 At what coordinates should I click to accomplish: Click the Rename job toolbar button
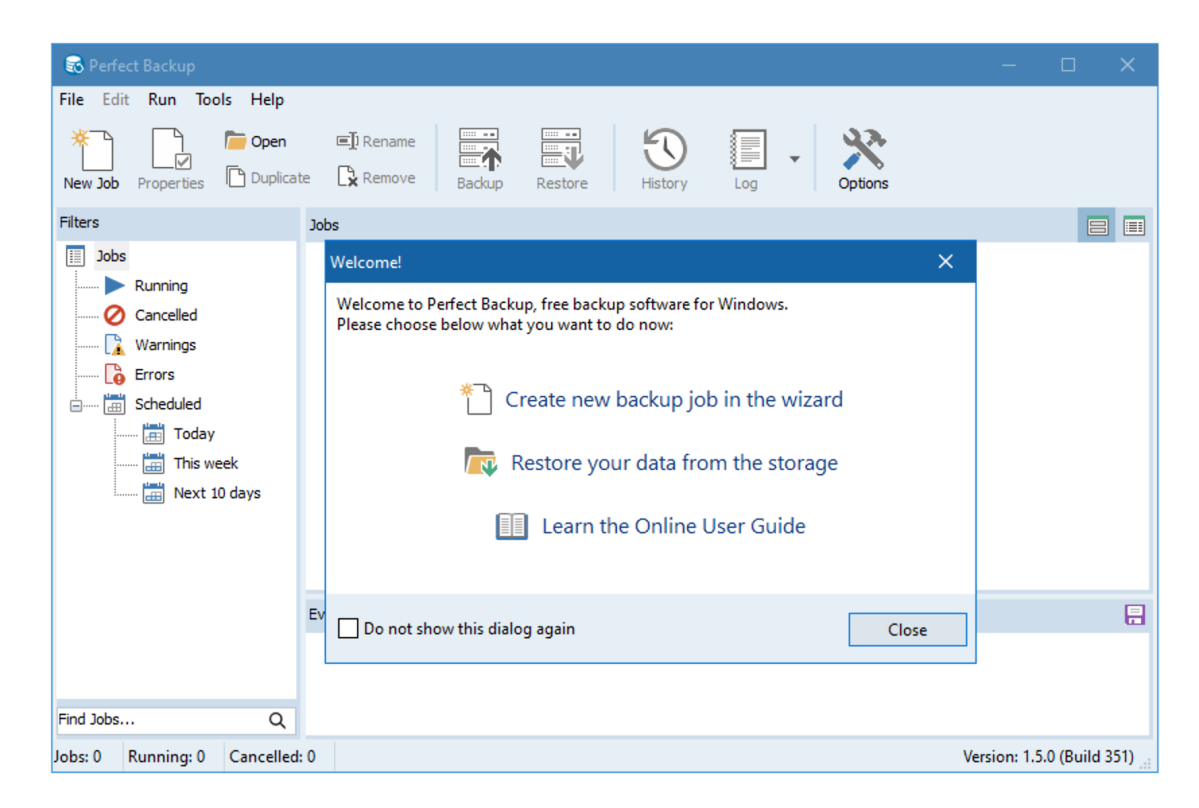point(375,141)
